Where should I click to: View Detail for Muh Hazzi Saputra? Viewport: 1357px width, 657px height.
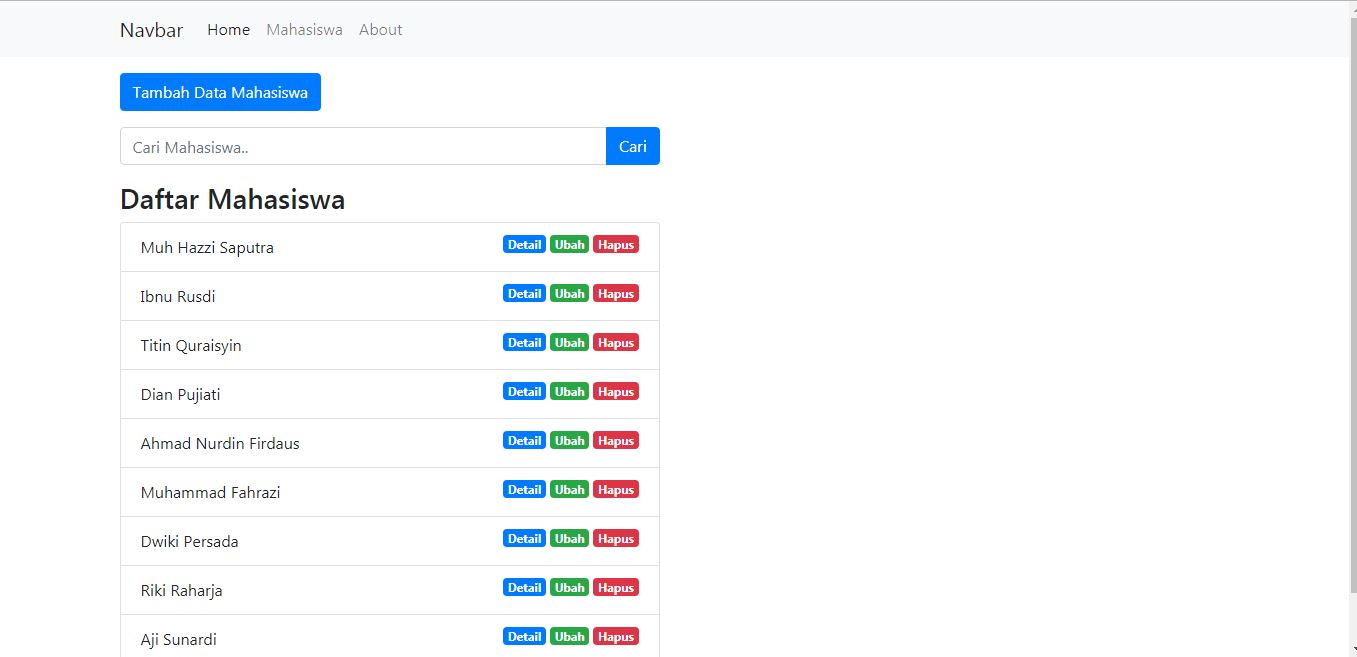pos(524,245)
